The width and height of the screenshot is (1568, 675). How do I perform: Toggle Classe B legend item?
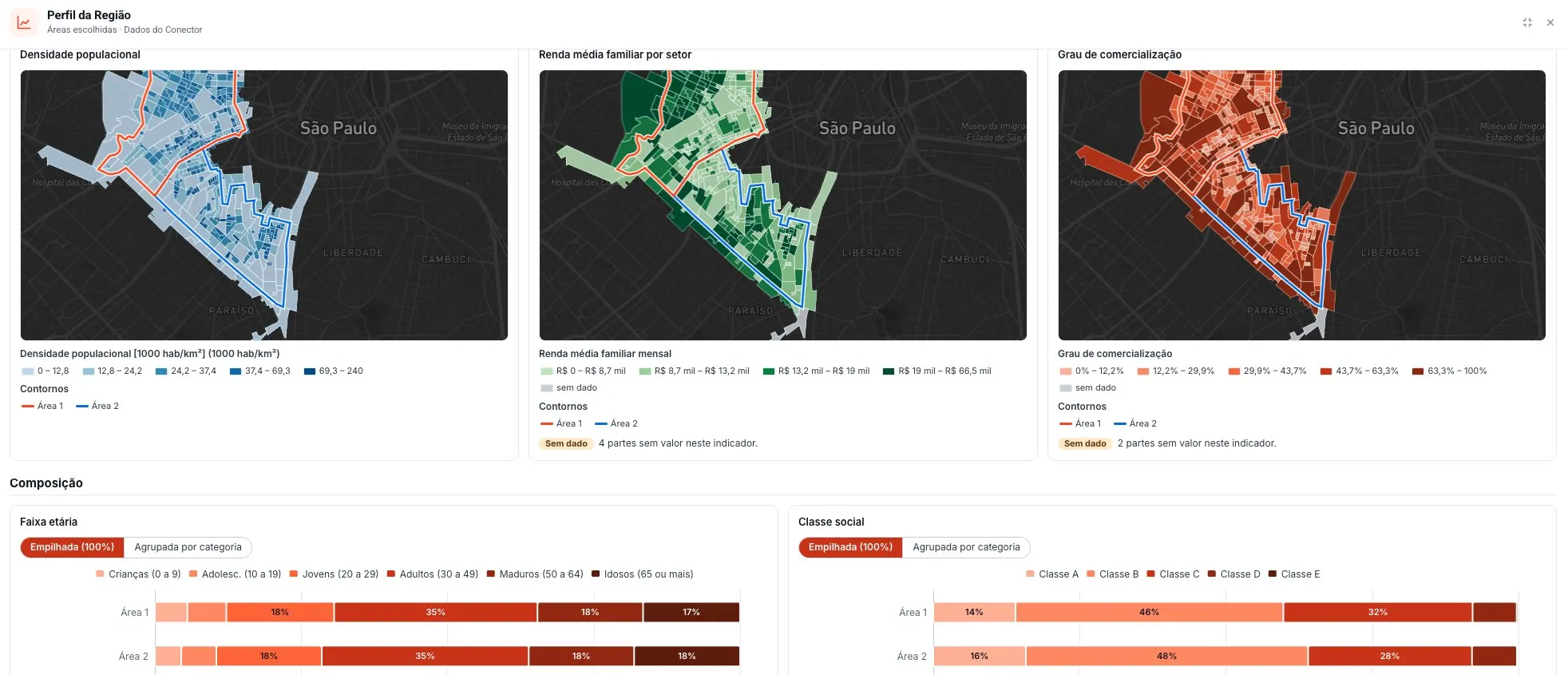1113,574
